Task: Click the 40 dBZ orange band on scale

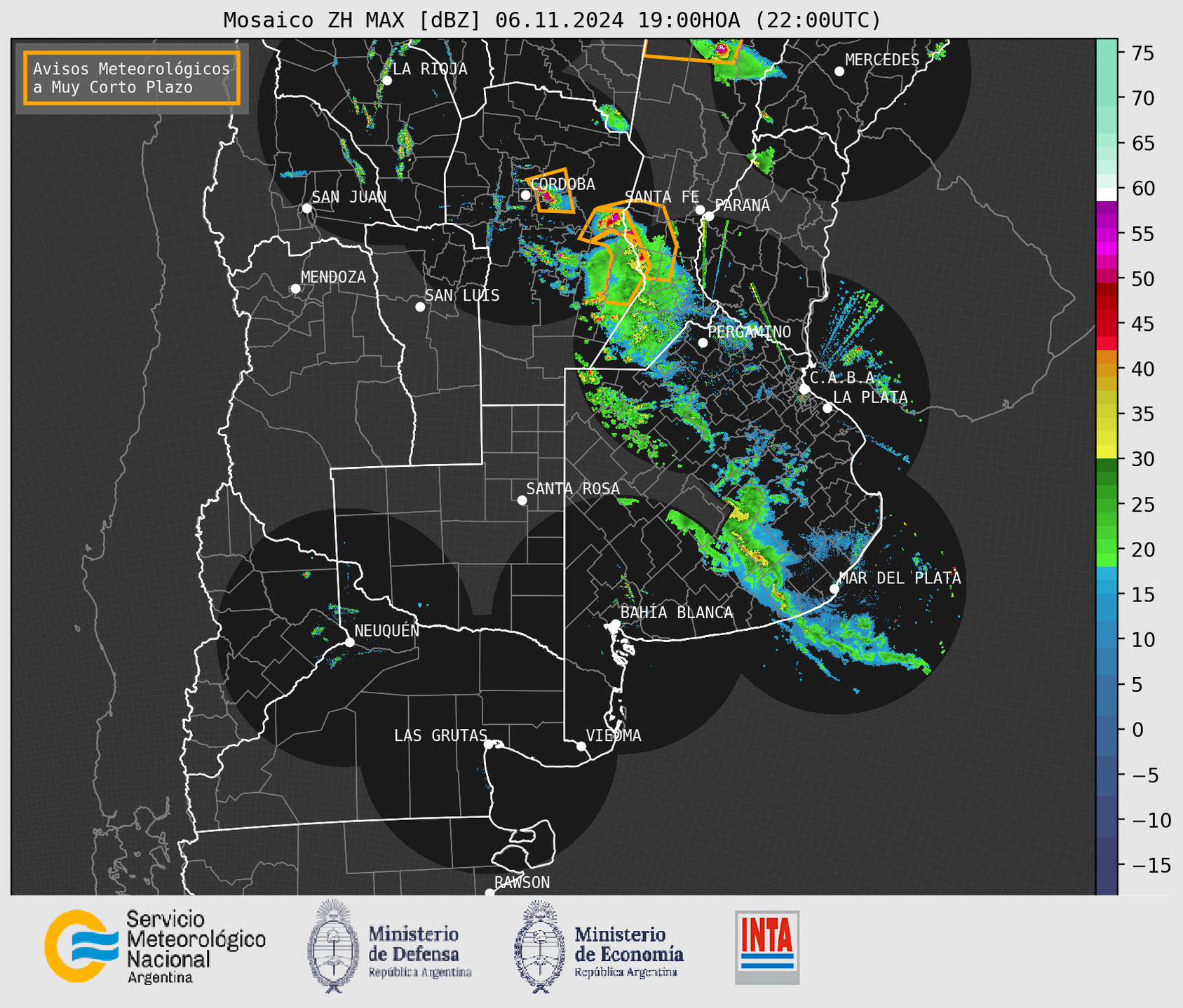Action: point(1106,369)
